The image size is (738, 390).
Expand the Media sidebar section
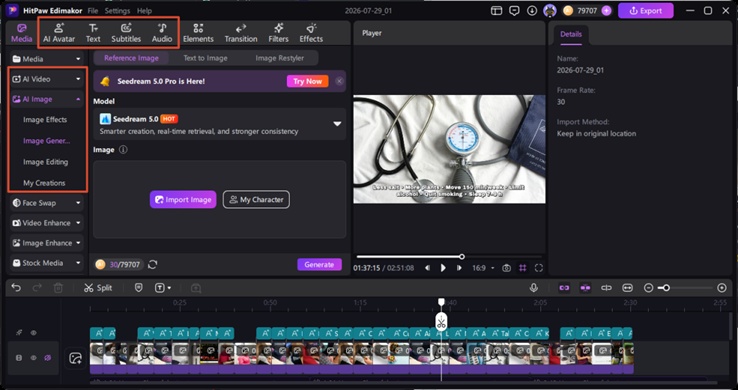pos(47,59)
